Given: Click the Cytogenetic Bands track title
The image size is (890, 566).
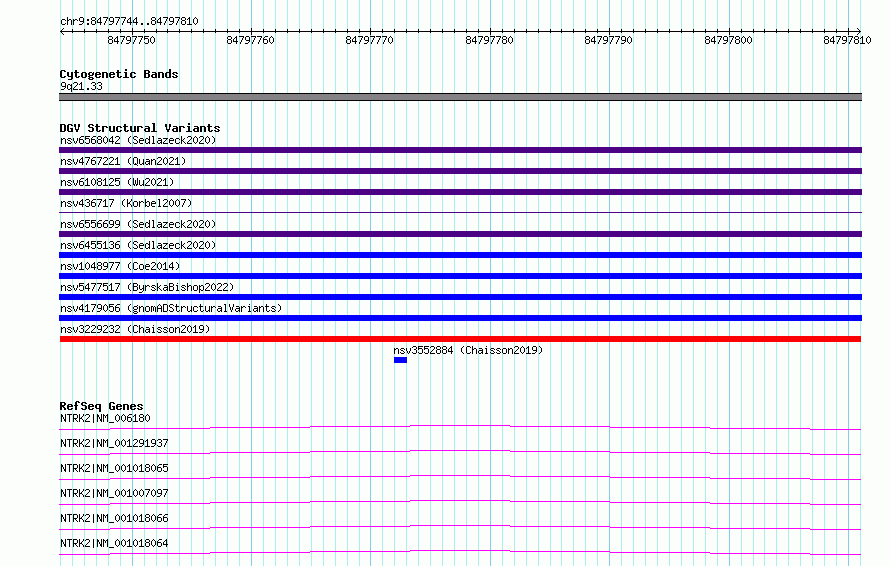Looking at the screenshot, I should tap(119, 74).
